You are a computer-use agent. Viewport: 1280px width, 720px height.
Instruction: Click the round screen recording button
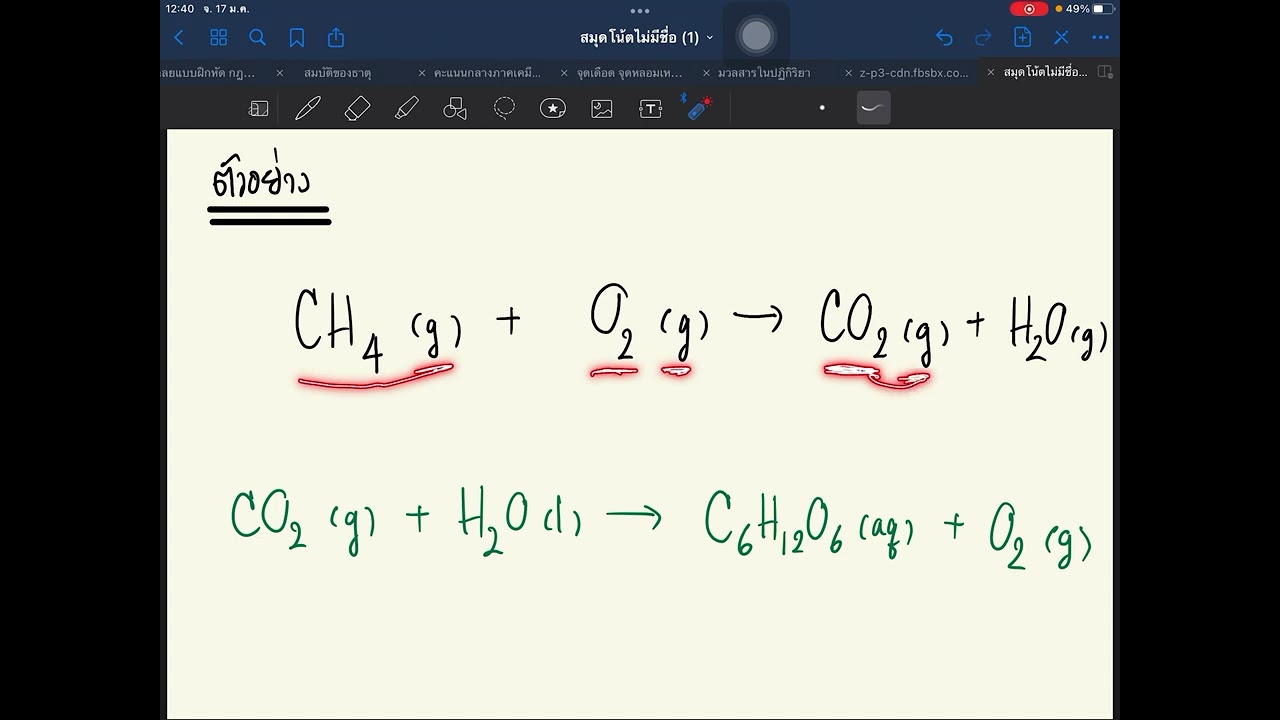pyautogui.click(x=756, y=37)
